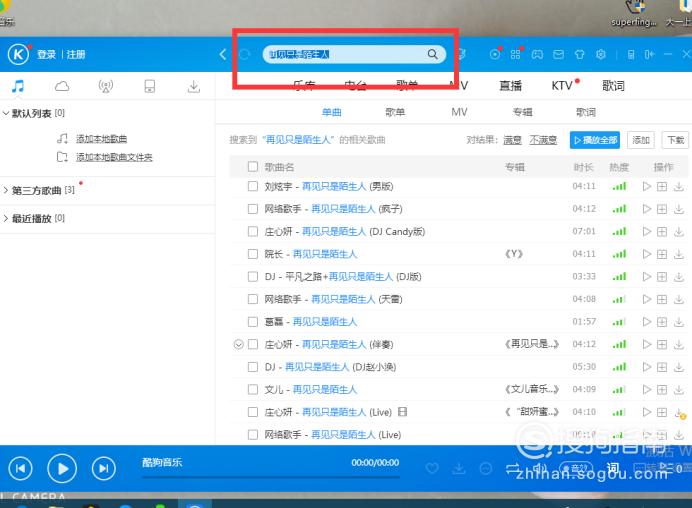Open album 《Y》 link
This screenshot has height=508, width=692.
tap(514, 254)
